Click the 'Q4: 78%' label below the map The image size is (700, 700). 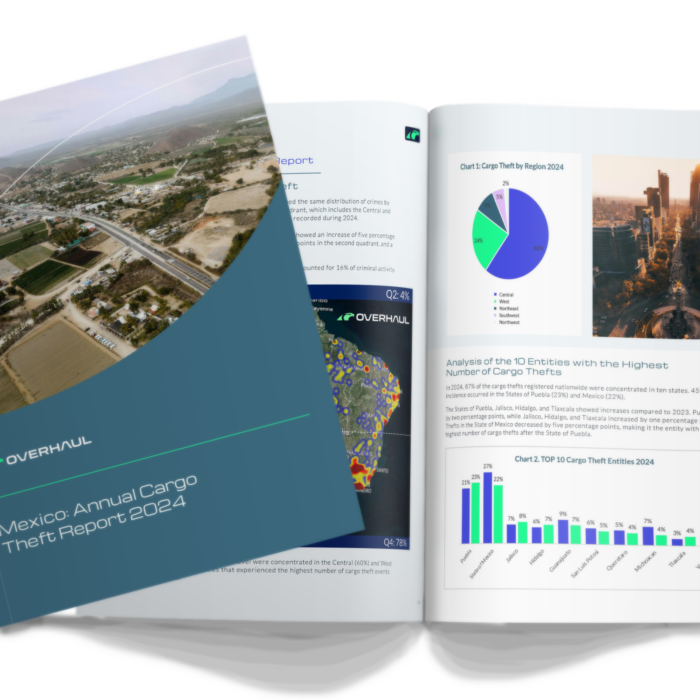pyautogui.click(x=395, y=542)
